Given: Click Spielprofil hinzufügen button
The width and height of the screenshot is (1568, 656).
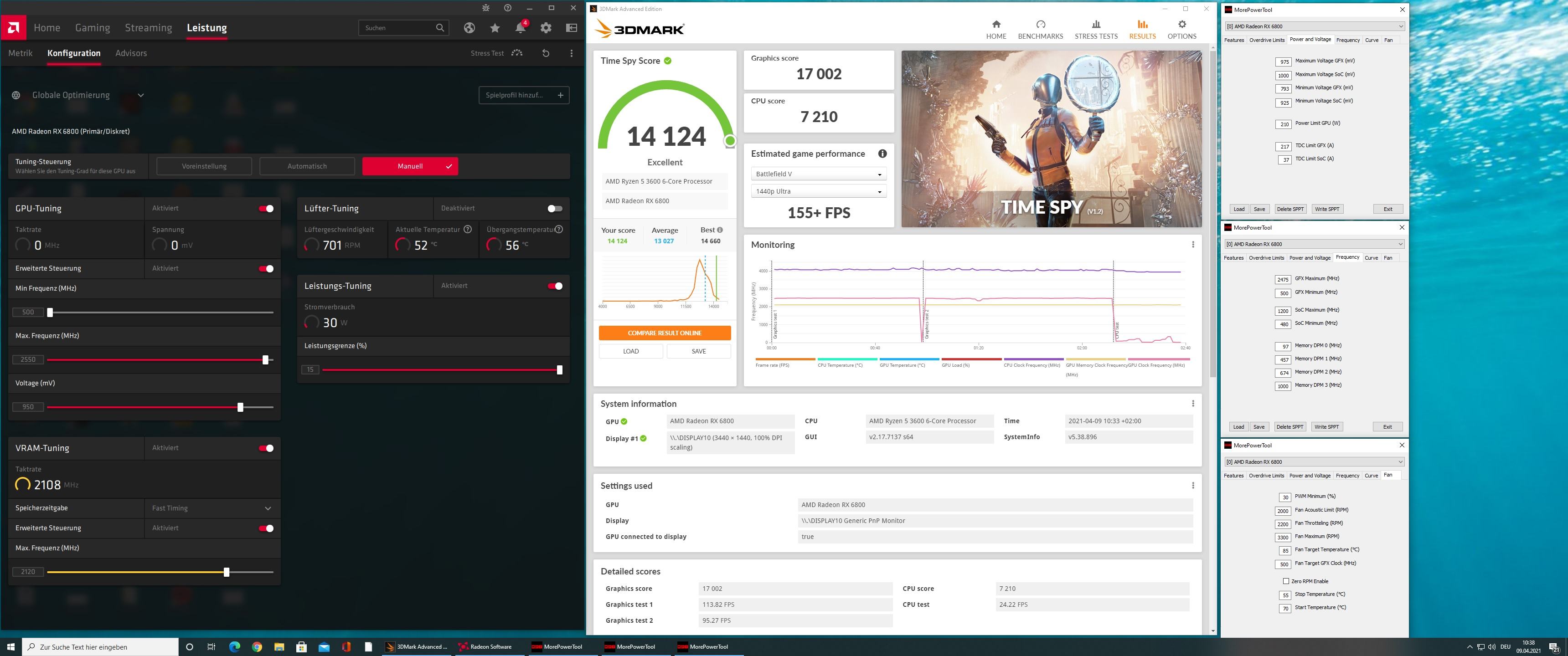Looking at the screenshot, I should [524, 96].
